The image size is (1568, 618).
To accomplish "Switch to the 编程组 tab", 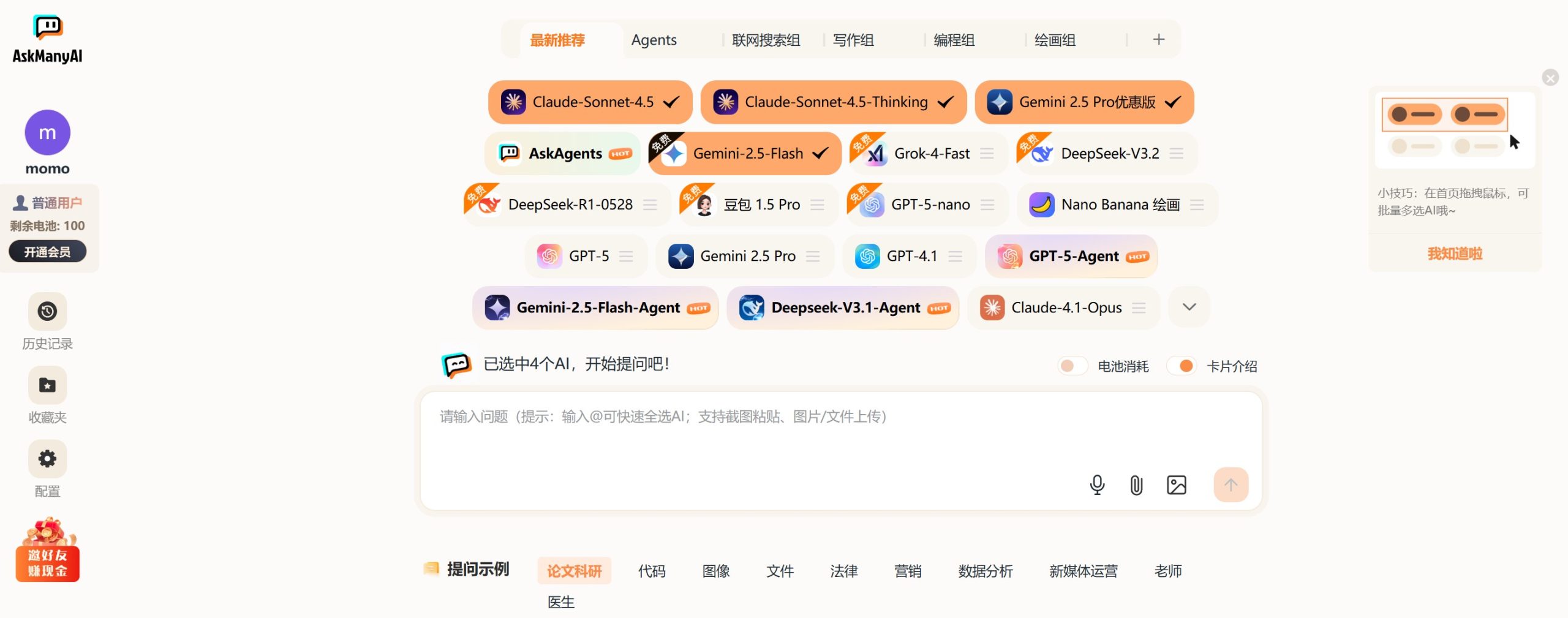I will click(x=954, y=39).
